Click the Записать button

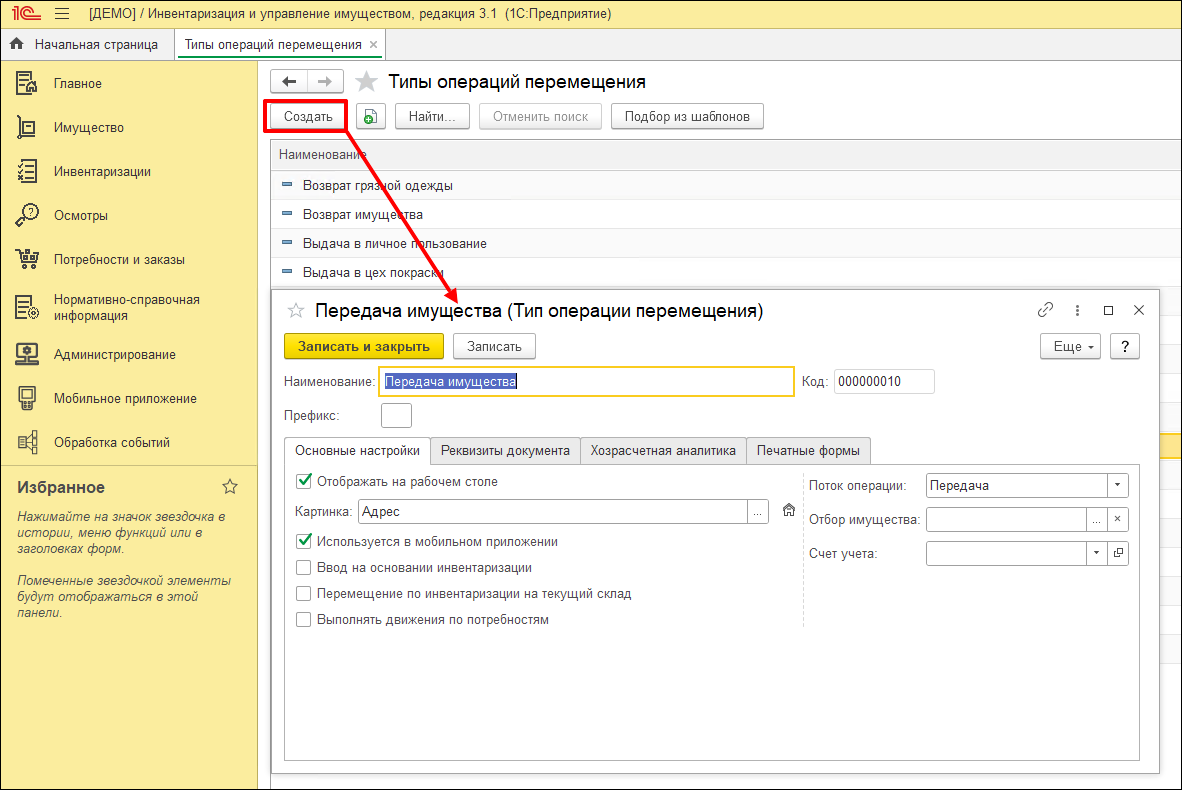(x=495, y=347)
